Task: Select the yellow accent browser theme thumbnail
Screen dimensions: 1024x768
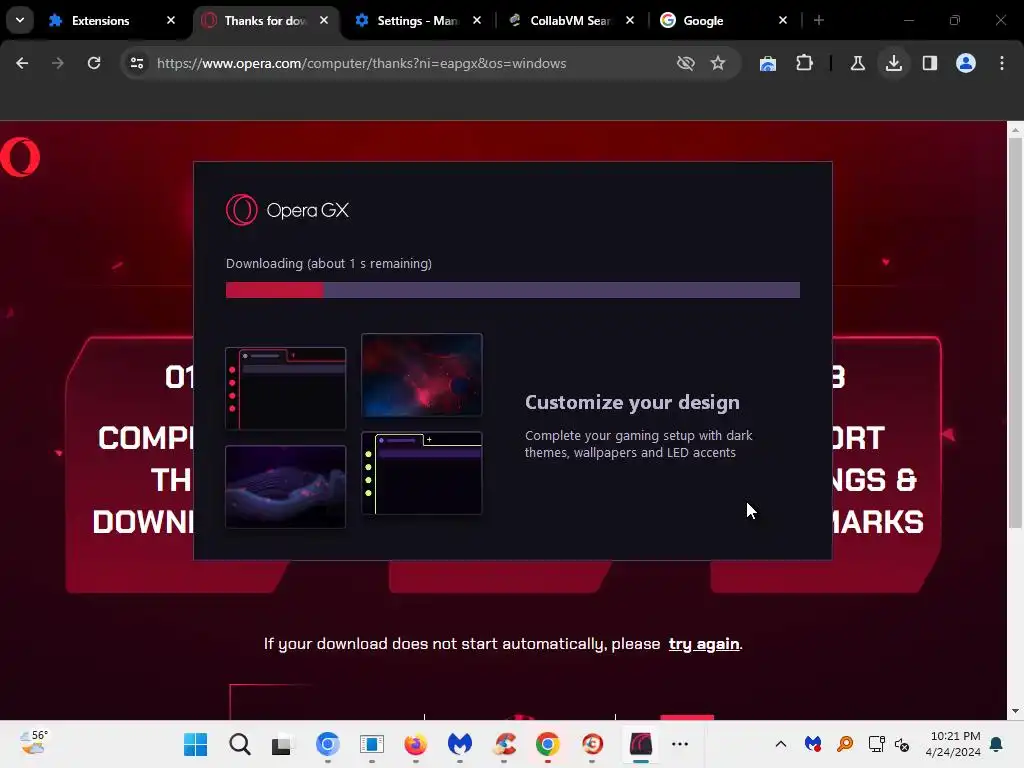Action: click(x=422, y=473)
